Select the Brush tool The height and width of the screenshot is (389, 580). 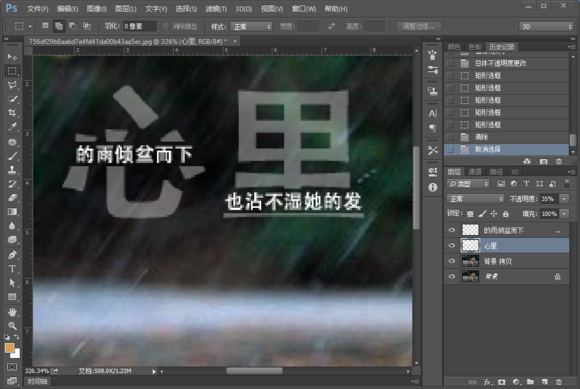point(12,156)
